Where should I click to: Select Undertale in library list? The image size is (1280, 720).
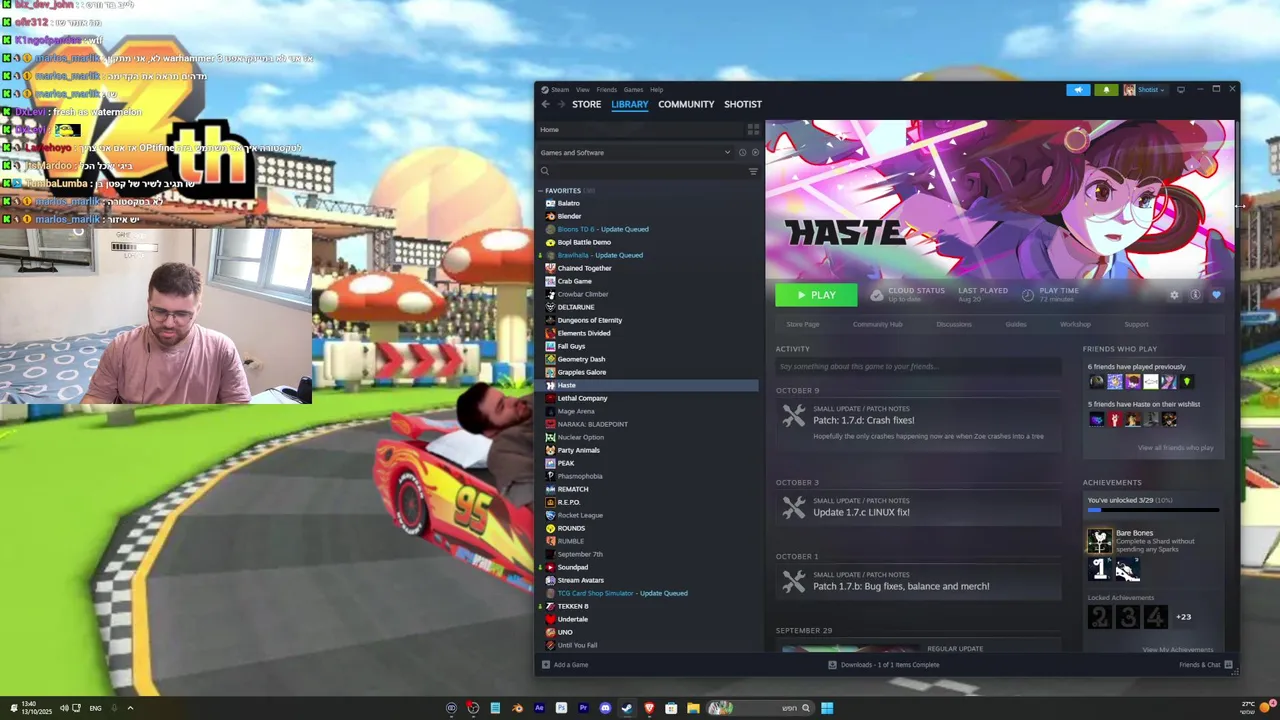coord(573,619)
